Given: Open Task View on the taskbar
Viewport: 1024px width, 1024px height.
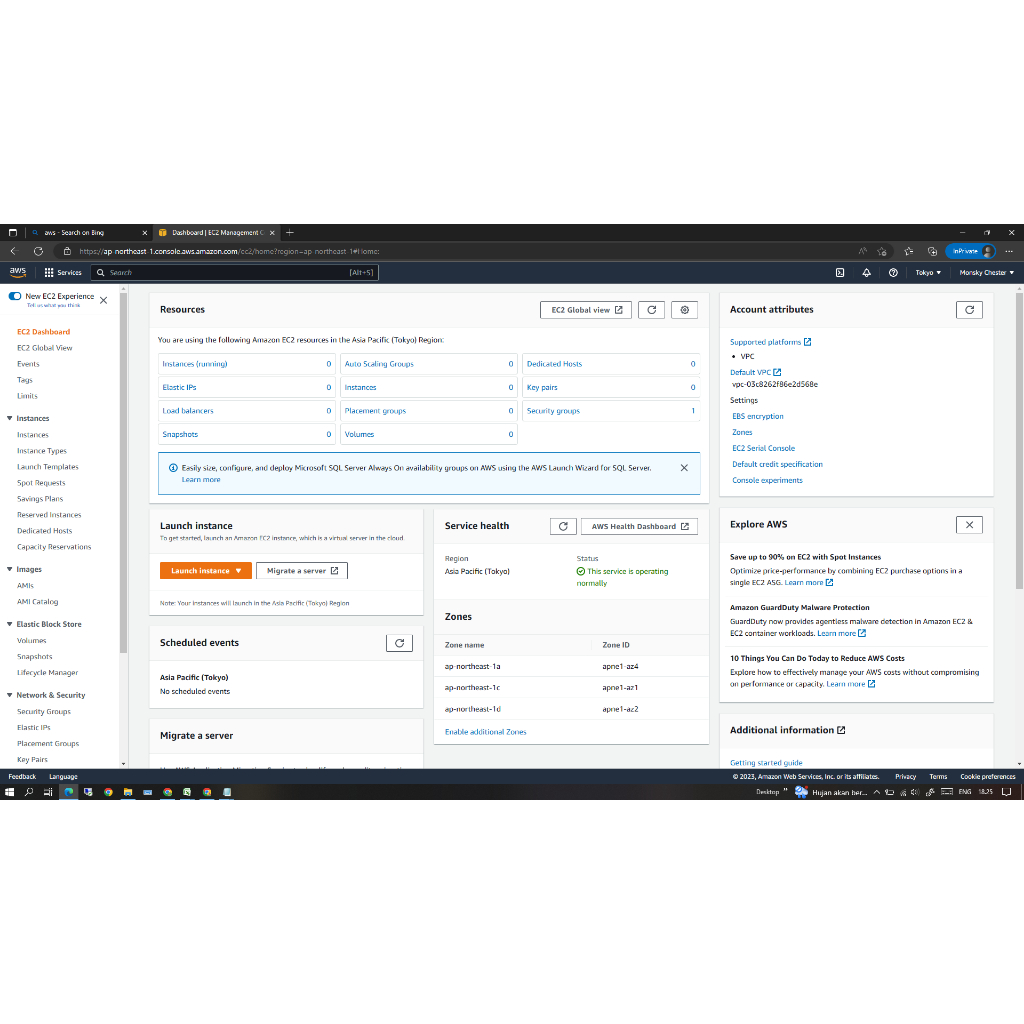Looking at the screenshot, I should [x=48, y=792].
